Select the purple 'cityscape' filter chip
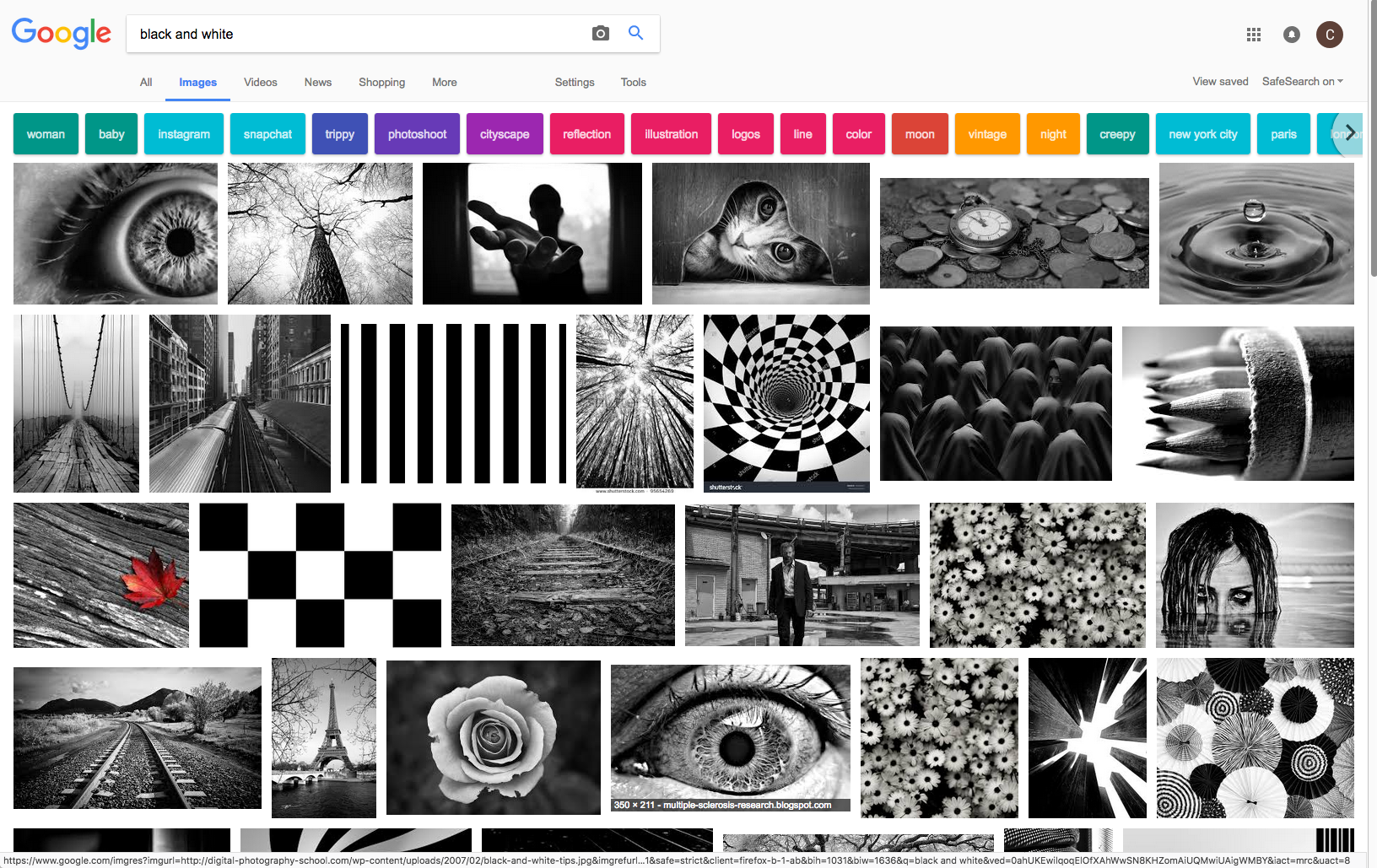1377x868 pixels. (x=505, y=134)
